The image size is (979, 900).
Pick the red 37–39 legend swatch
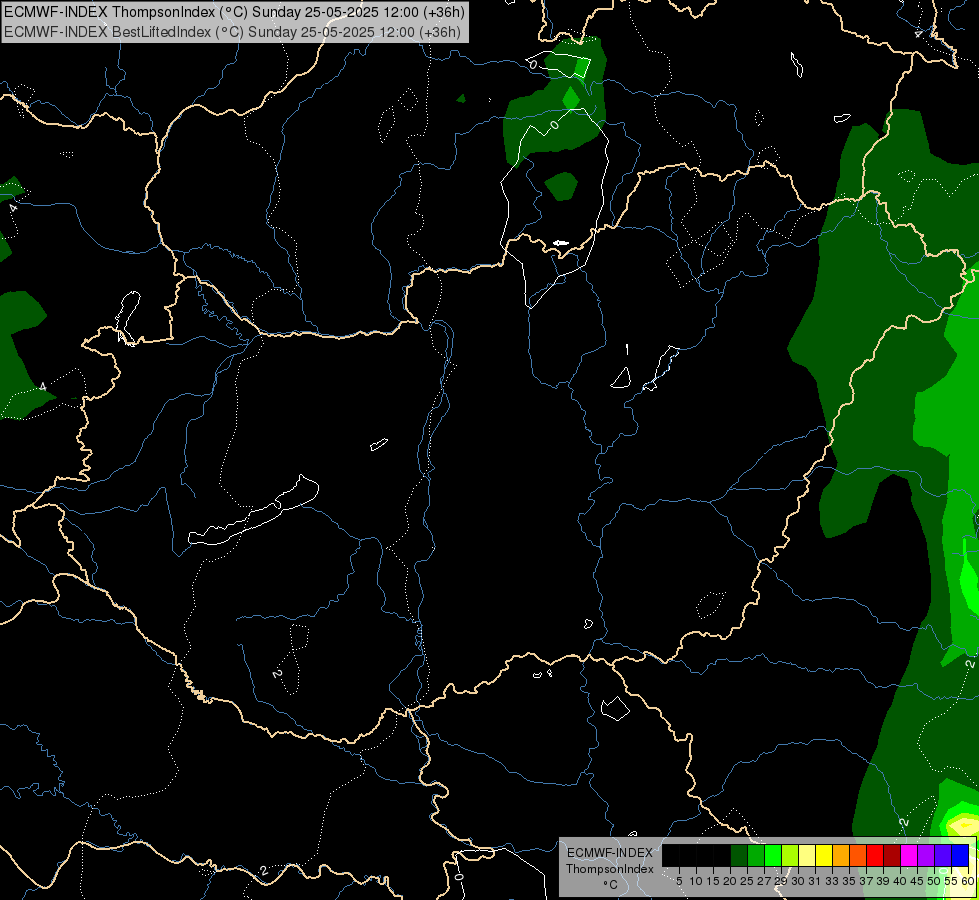pos(875,855)
